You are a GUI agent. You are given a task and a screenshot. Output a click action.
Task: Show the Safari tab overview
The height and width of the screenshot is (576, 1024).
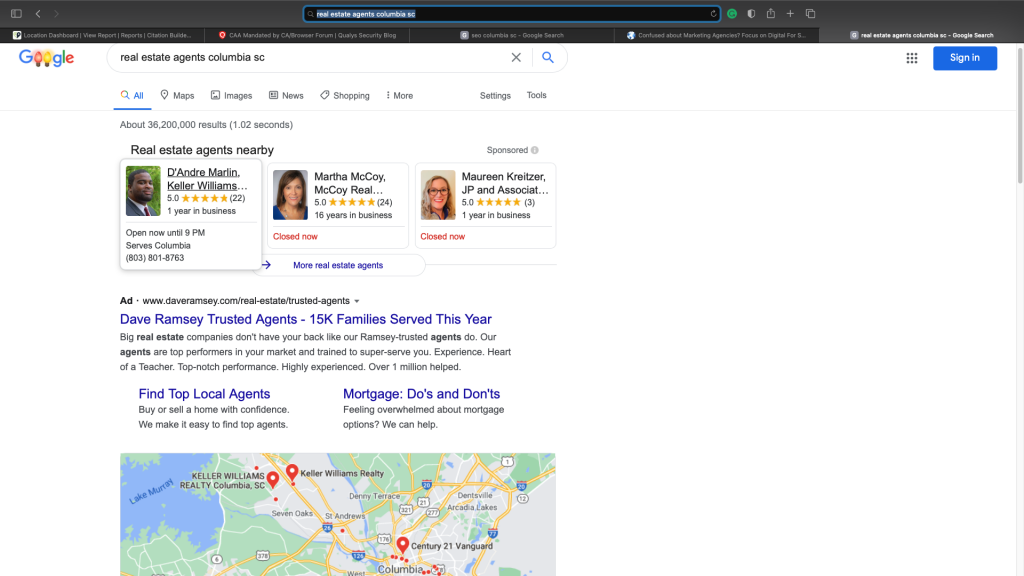[810, 14]
